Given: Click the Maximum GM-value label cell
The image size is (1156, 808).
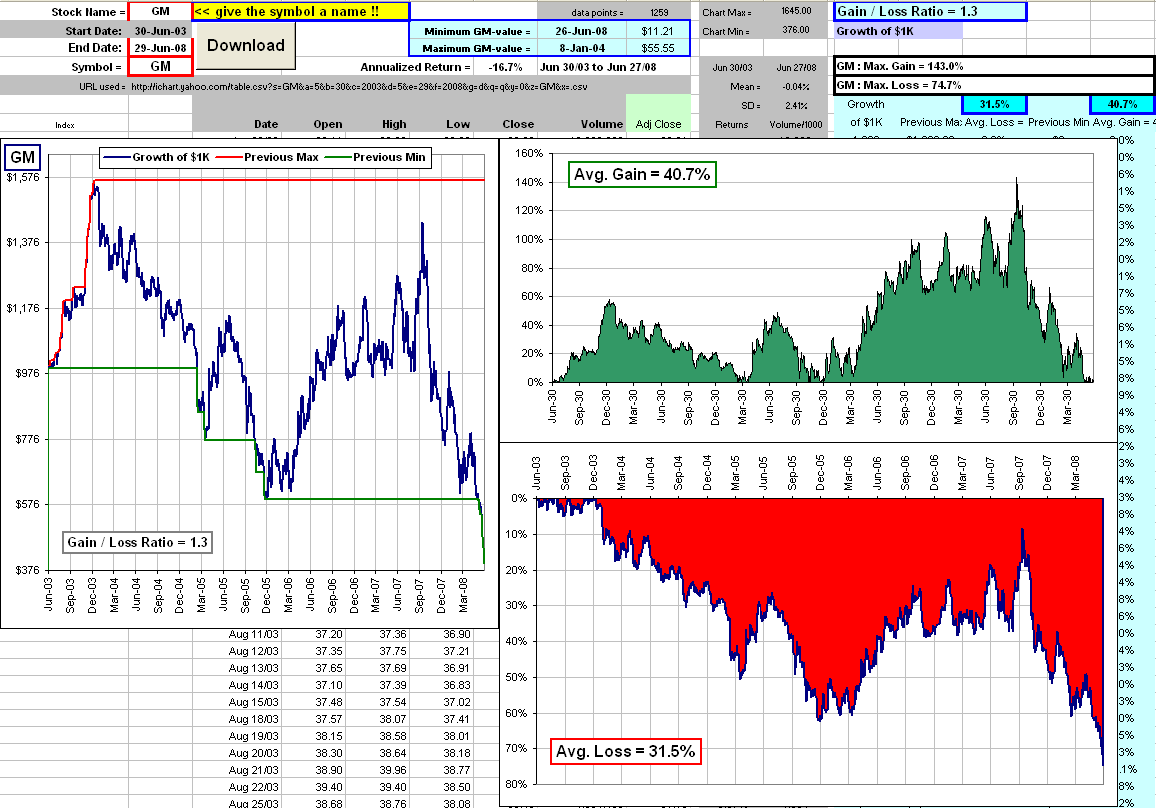Looking at the screenshot, I should coord(473,49).
